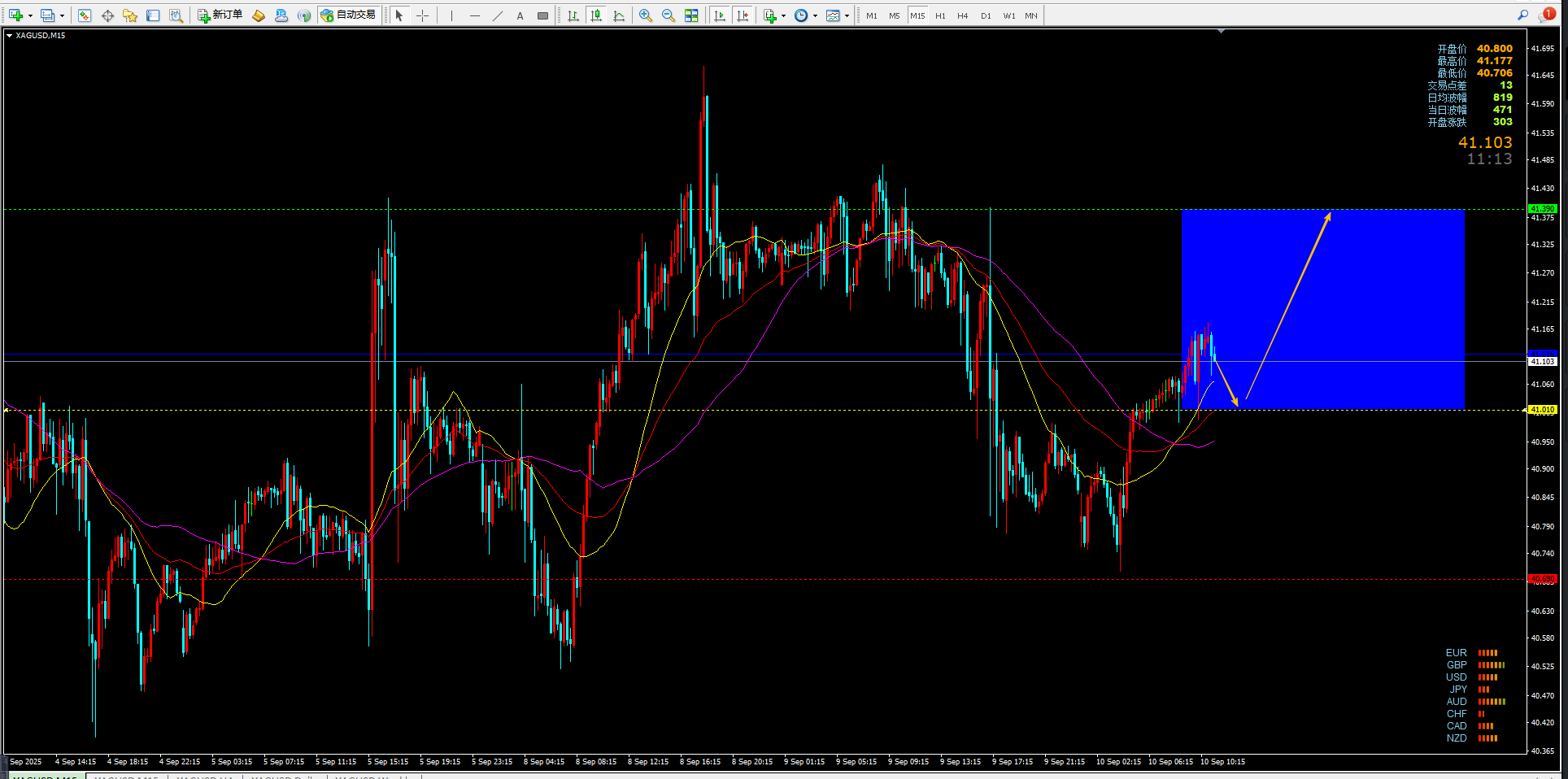The width and height of the screenshot is (1568, 779).
Task: Click the 新订单 new order button
Action: [x=220, y=15]
